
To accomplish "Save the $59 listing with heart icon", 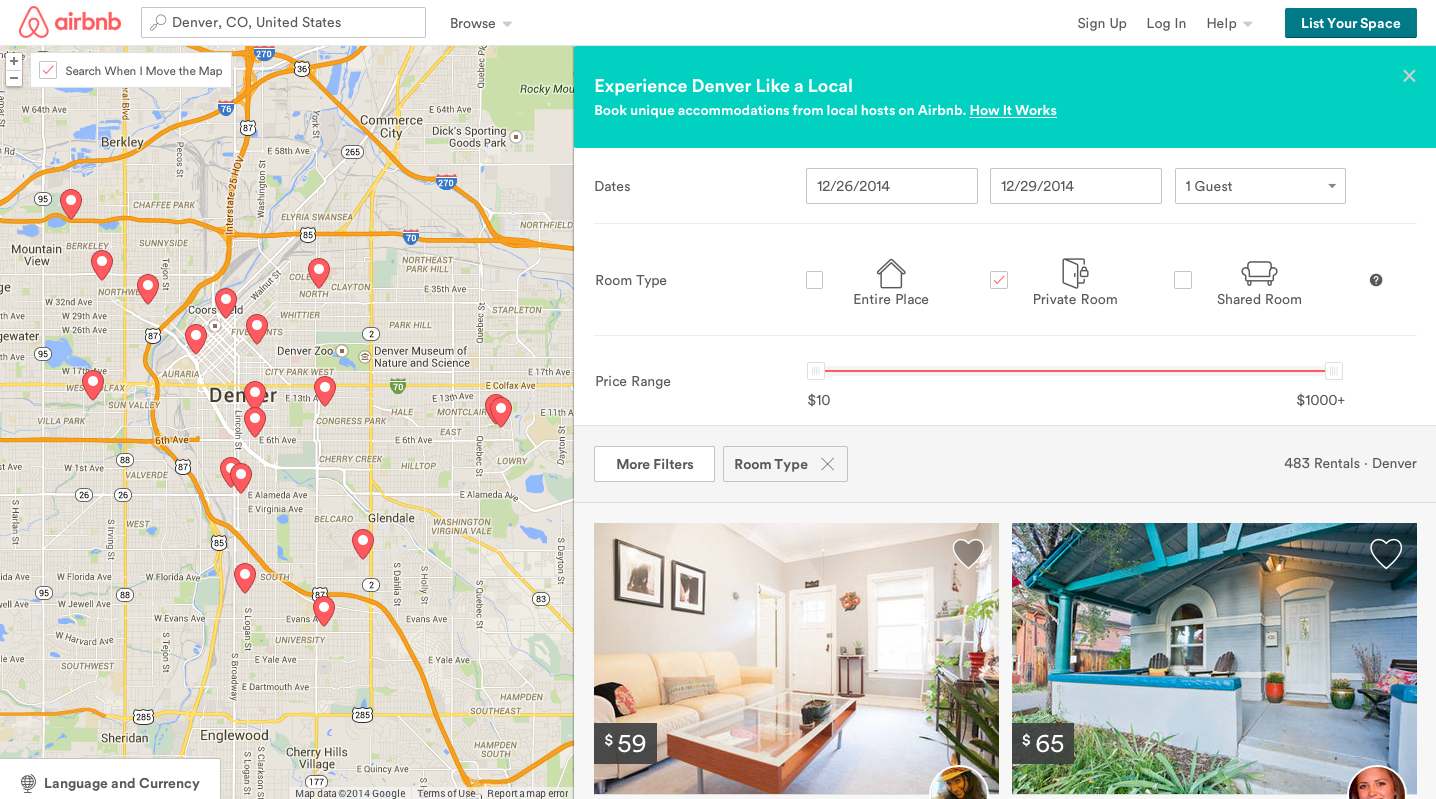I will [968, 553].
